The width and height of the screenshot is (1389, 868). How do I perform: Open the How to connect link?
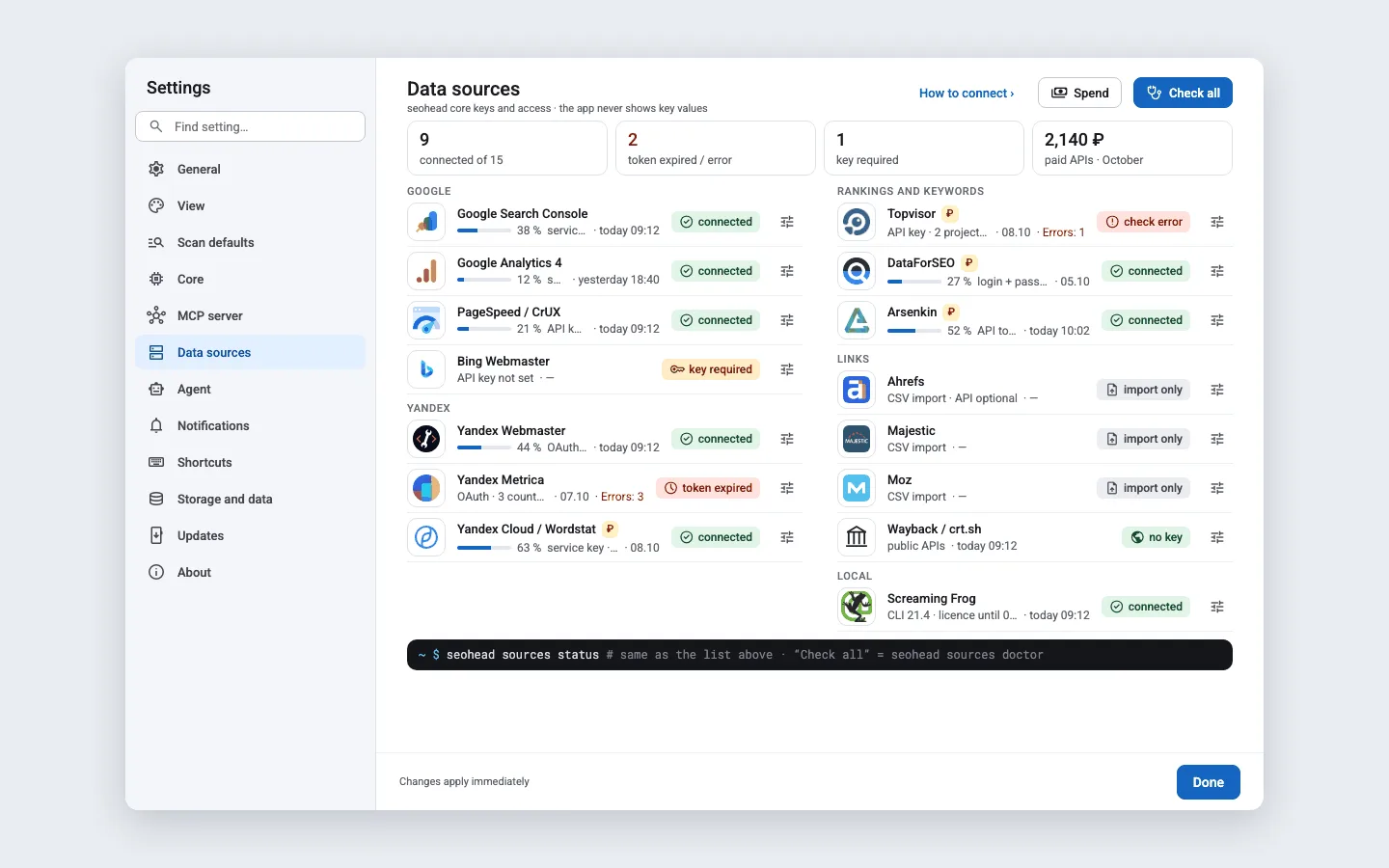tap(967, 94)
